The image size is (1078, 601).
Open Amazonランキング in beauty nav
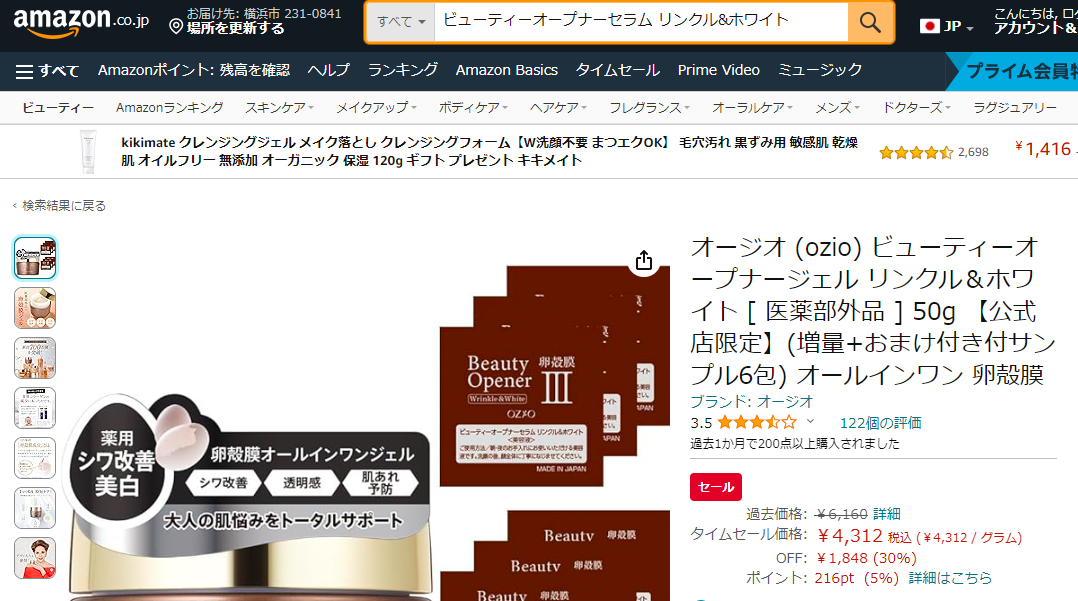pos(169,107)
